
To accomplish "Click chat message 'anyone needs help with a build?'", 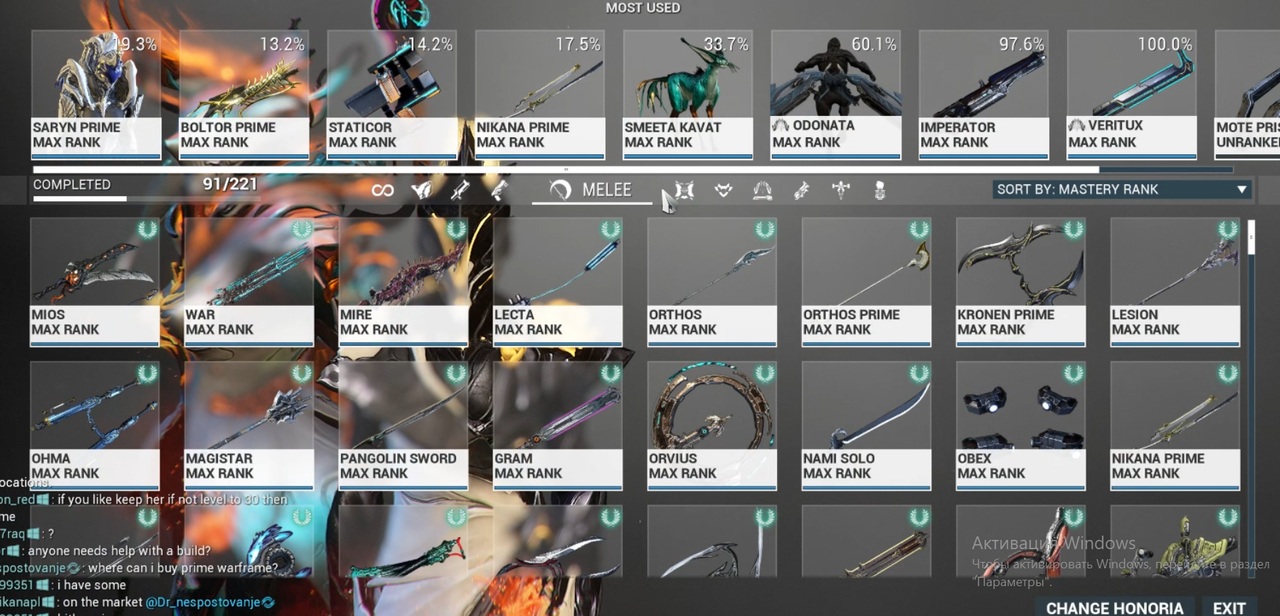I will [119, 551].
